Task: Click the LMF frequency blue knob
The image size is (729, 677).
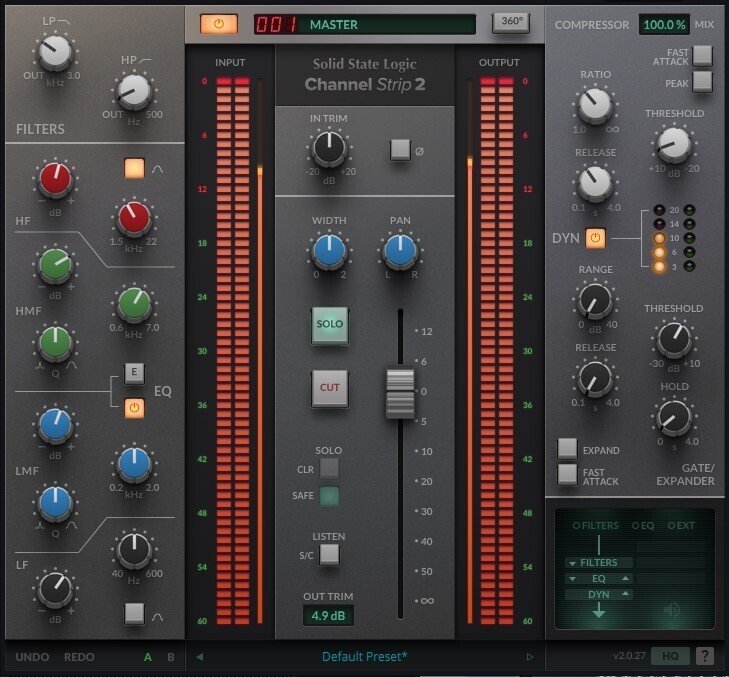Action: [x=134, y=464]
